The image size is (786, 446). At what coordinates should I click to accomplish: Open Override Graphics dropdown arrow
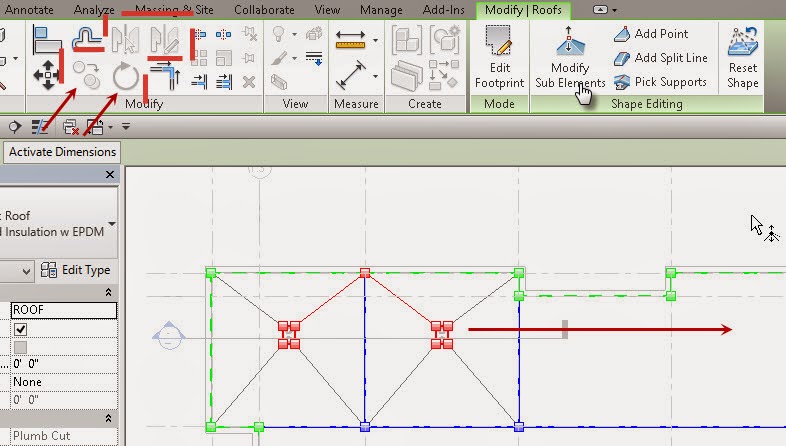[x=294, y=58]
